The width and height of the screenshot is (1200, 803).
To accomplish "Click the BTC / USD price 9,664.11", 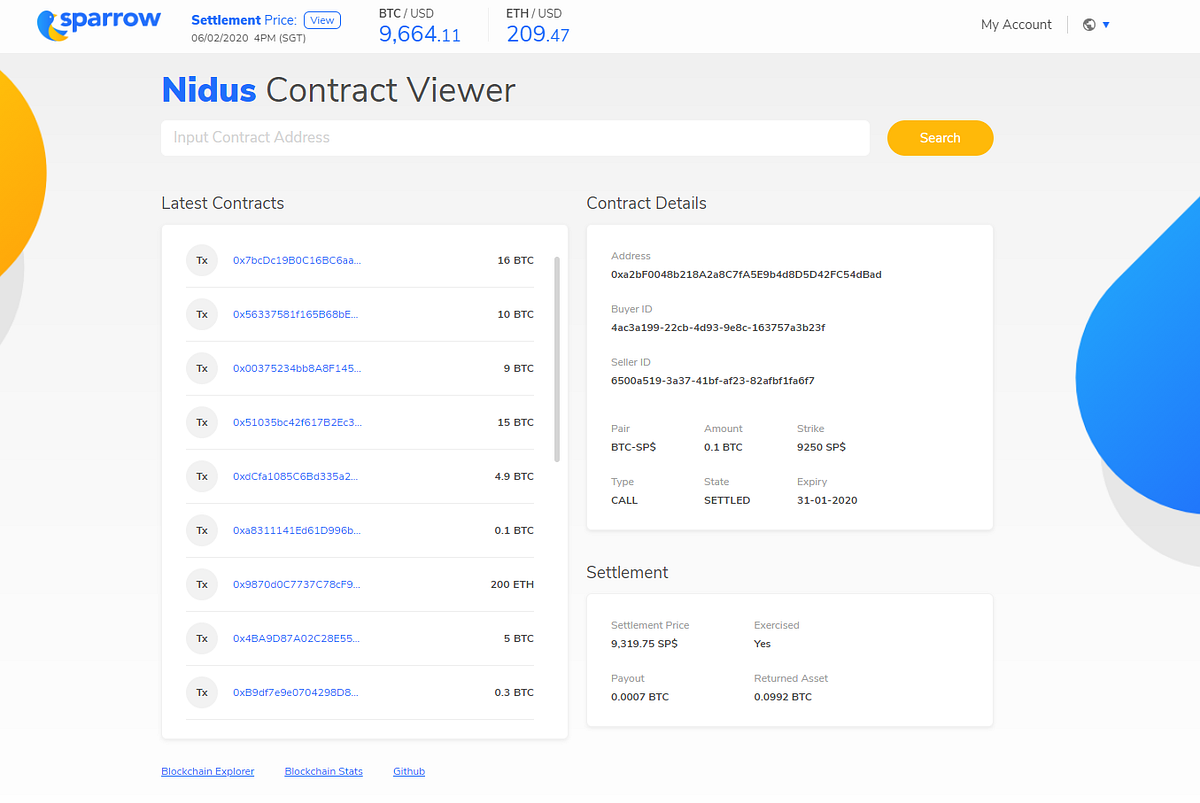I will point(420,35).
